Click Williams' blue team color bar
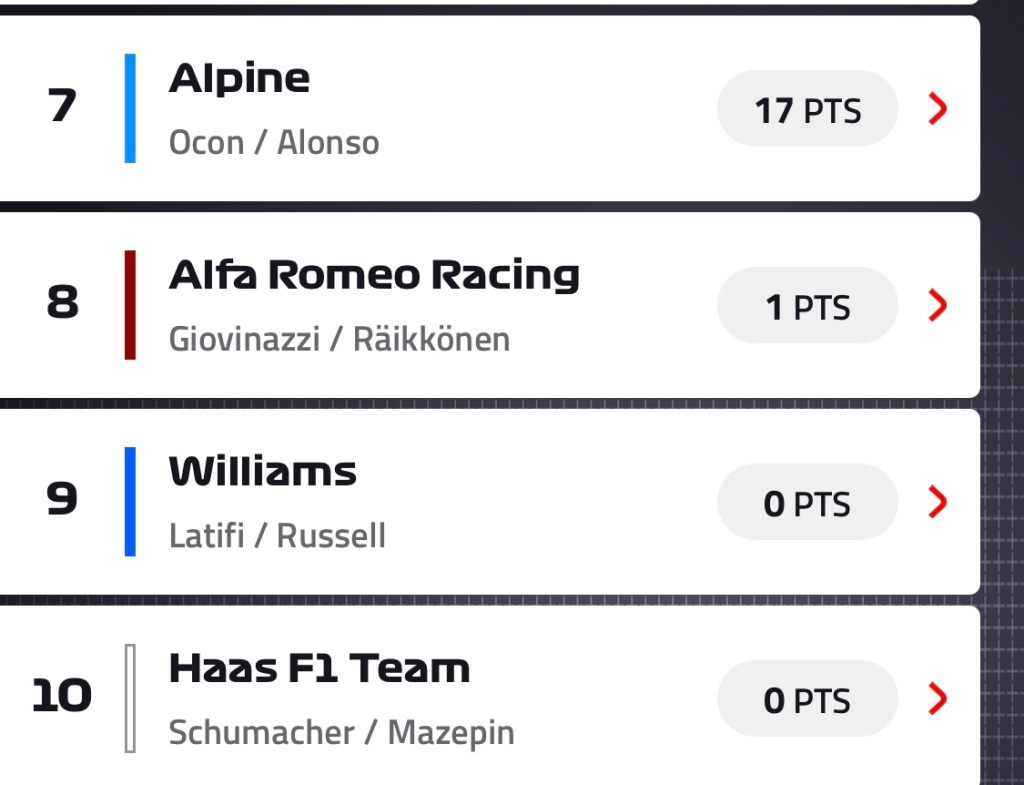The image size is (1024, 785). [x=130, y=501]
